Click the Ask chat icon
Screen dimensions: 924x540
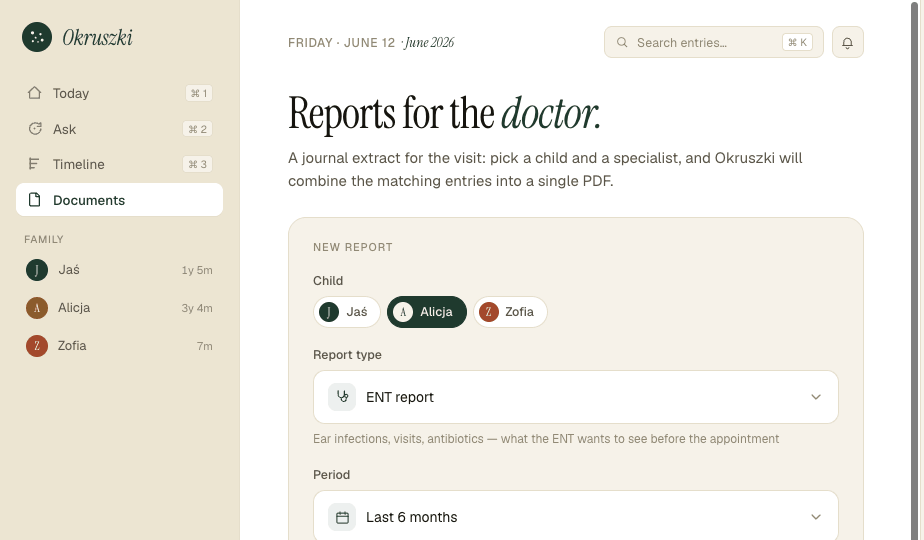(35, 129)
